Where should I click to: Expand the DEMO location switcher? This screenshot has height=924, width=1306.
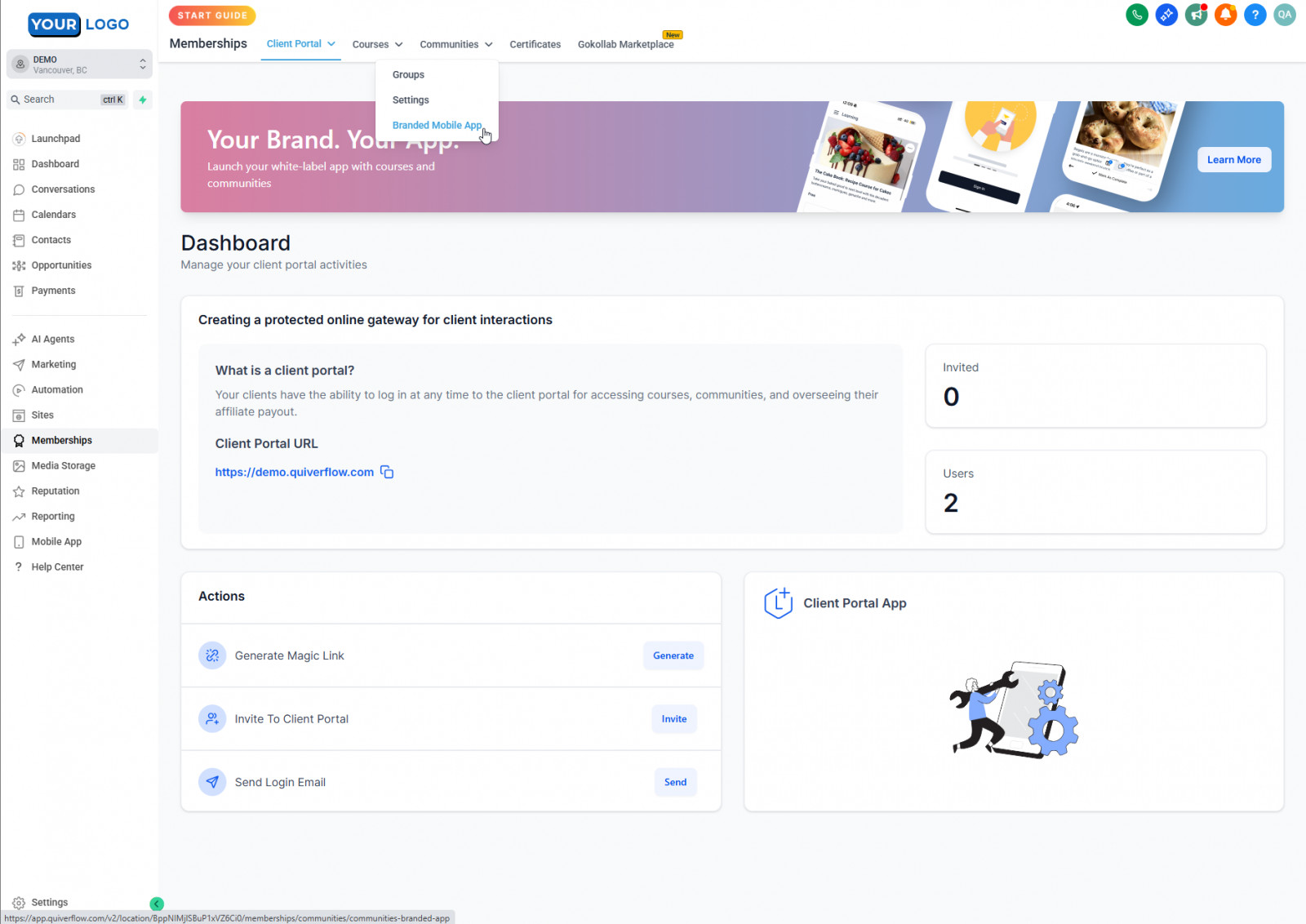tap(79, 64)
